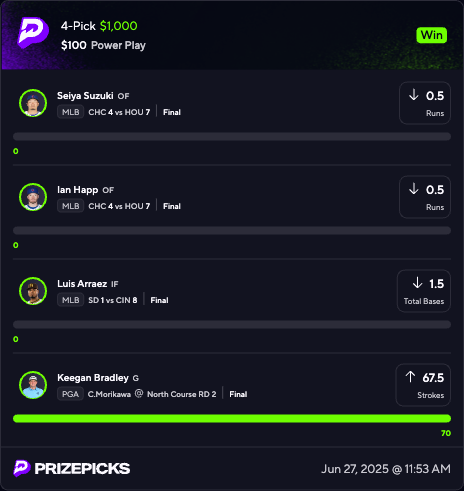This screenshot has height=491, width=464.
Task: Click Keegan Bradley's full green progress bar
Action: 232,418
